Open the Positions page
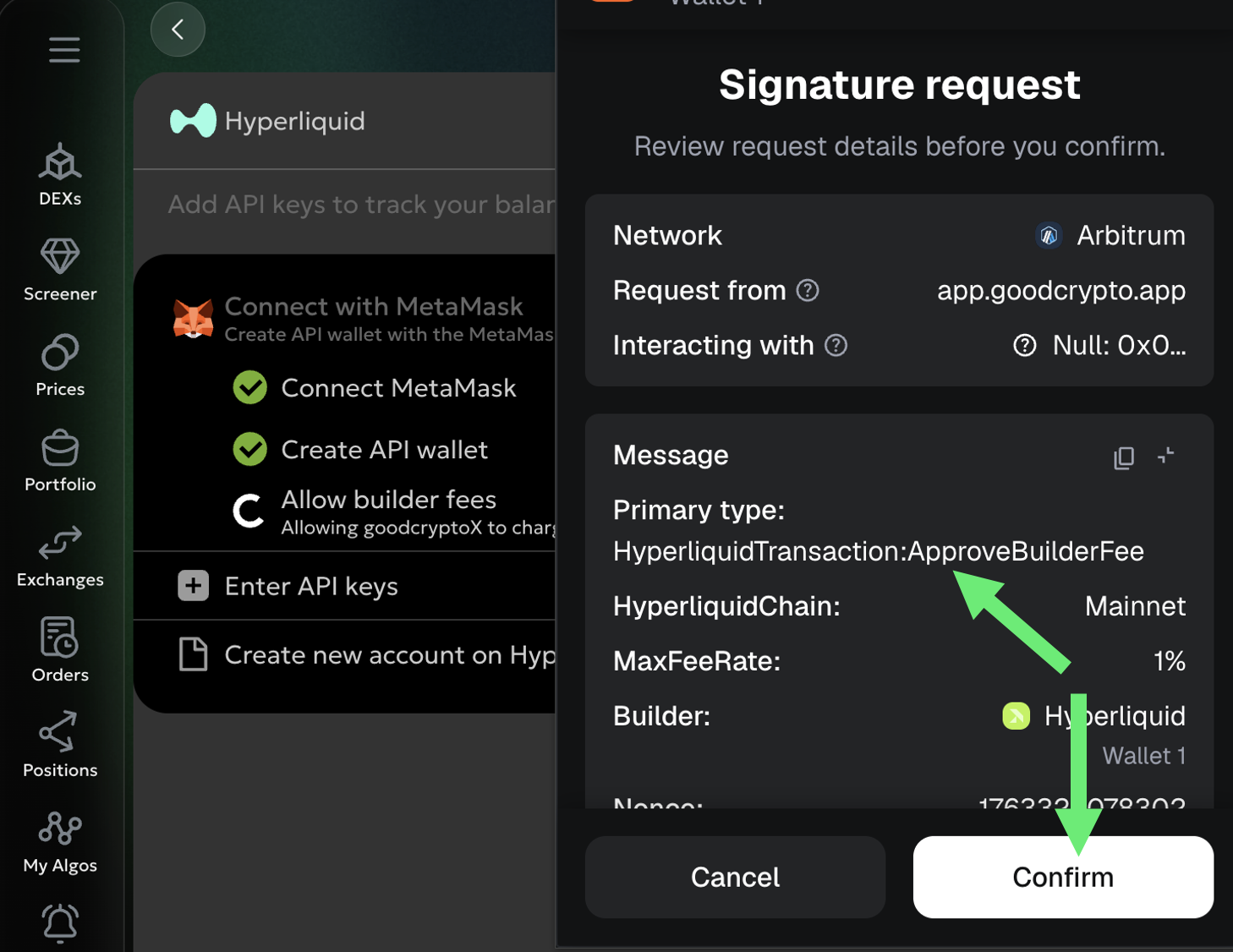 [60, 746]
